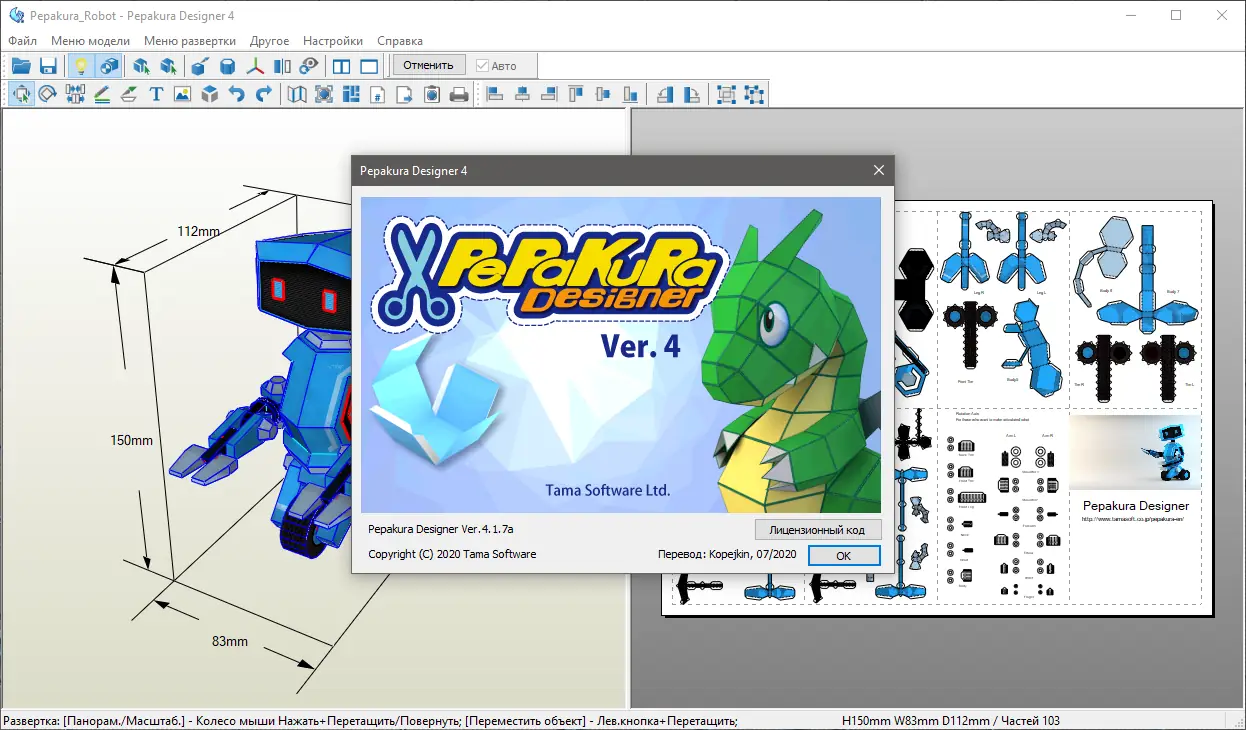Select the join/disjoin faces tool
The image size is (1246, 730).
pos(75,94)
